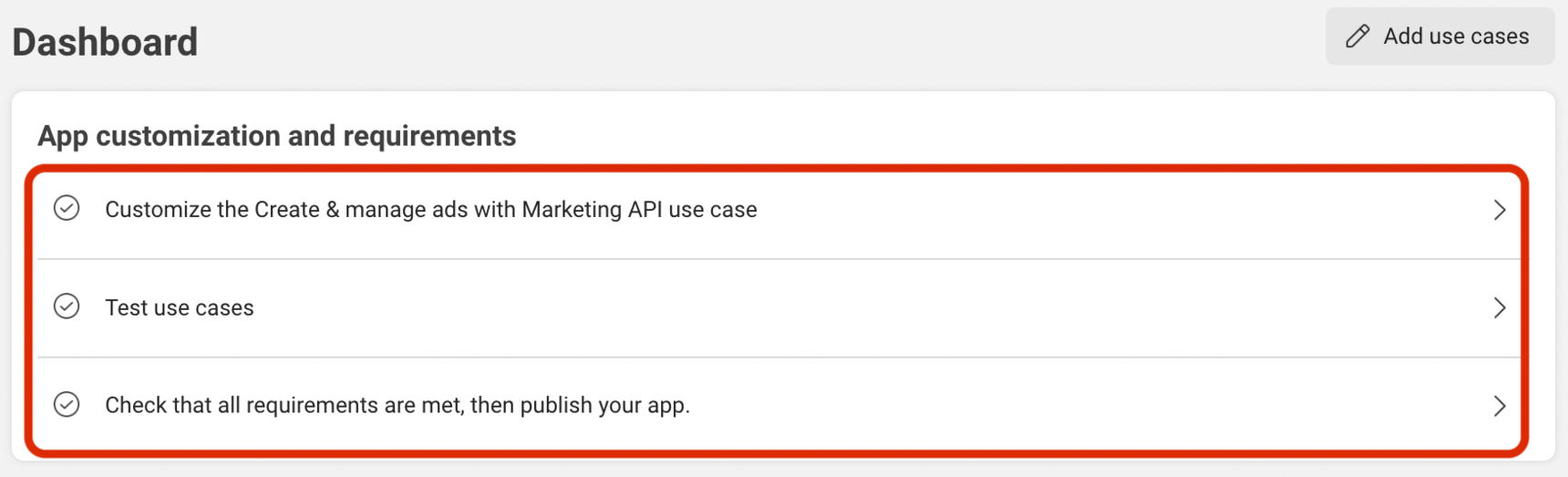Open the Test use cases step
The height and width of the screenshot is (477, 1568).
(x=180, y=307)
